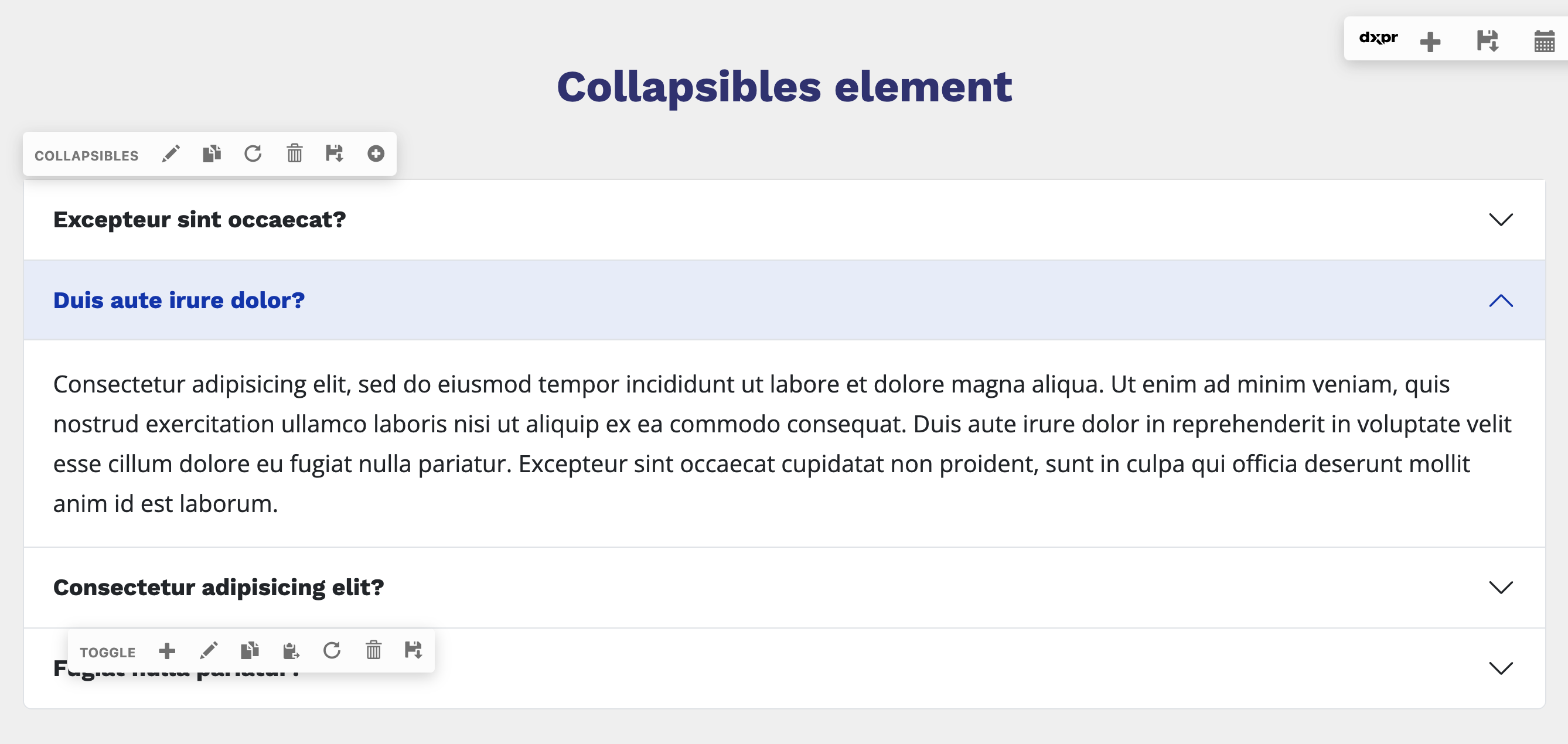The image size is (1568, 744).
Task: Click the chevron beside Consectetur adipisicing elit
Action: (x=1501, y=588)
